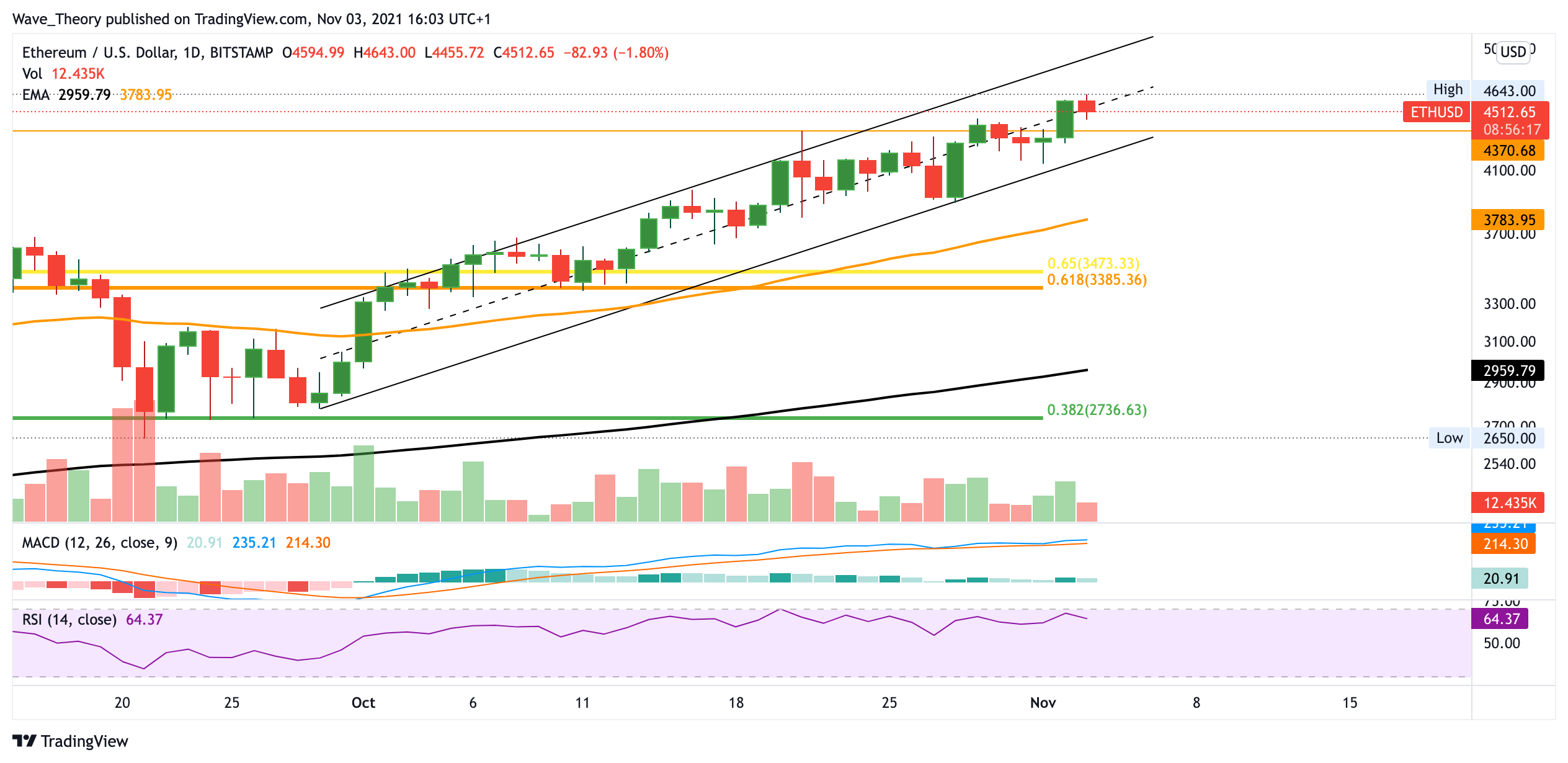Click the Nov label on time axis
This screenshot has width=1568, height=763.
[x=1042, y=703]
